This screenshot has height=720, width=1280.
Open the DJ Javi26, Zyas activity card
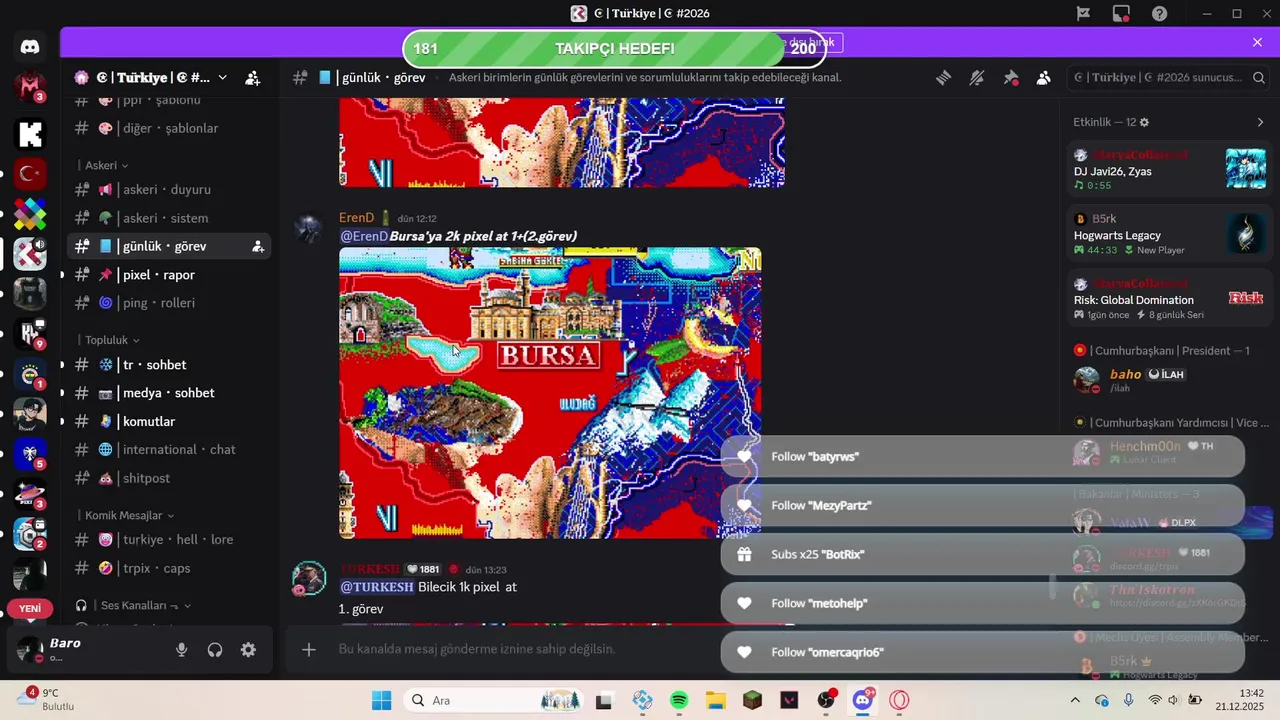click(1168, 170)
